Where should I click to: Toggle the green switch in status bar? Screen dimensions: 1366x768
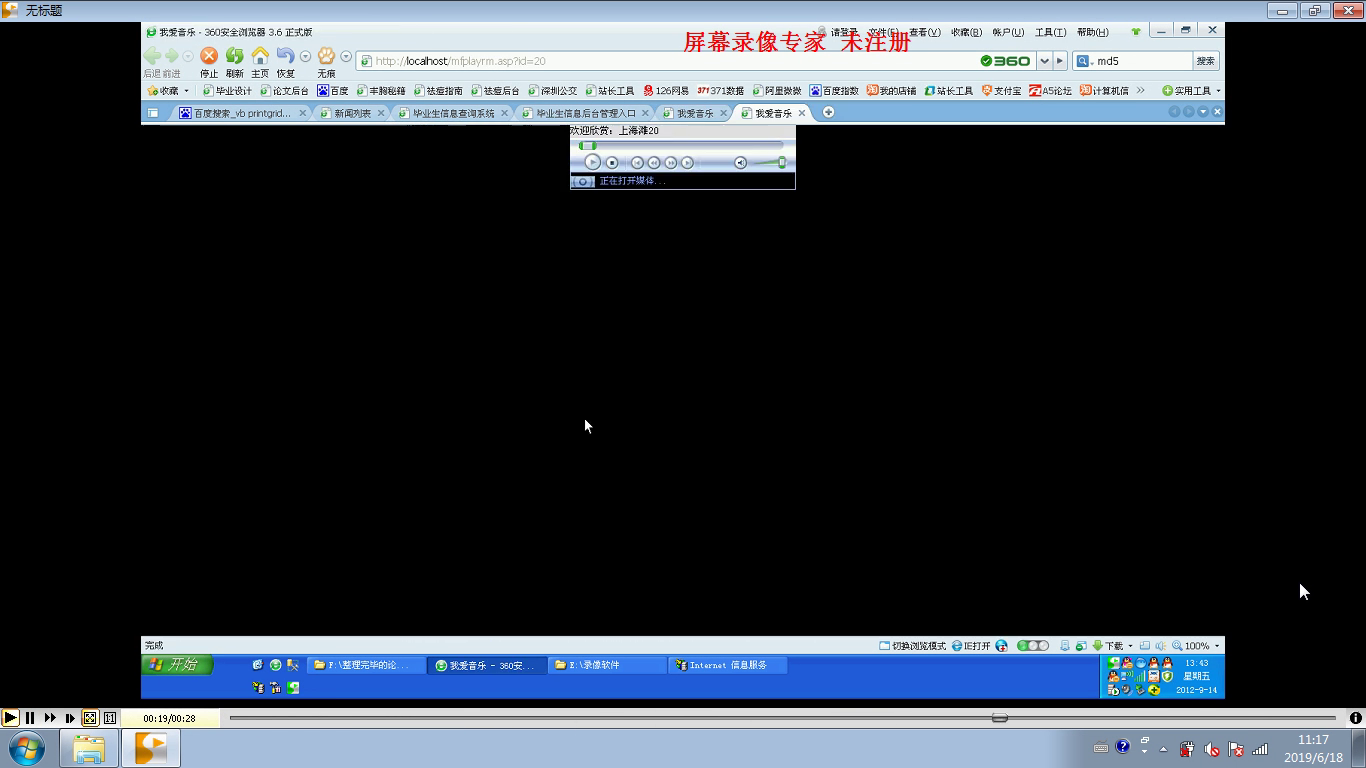(1033, 646)
